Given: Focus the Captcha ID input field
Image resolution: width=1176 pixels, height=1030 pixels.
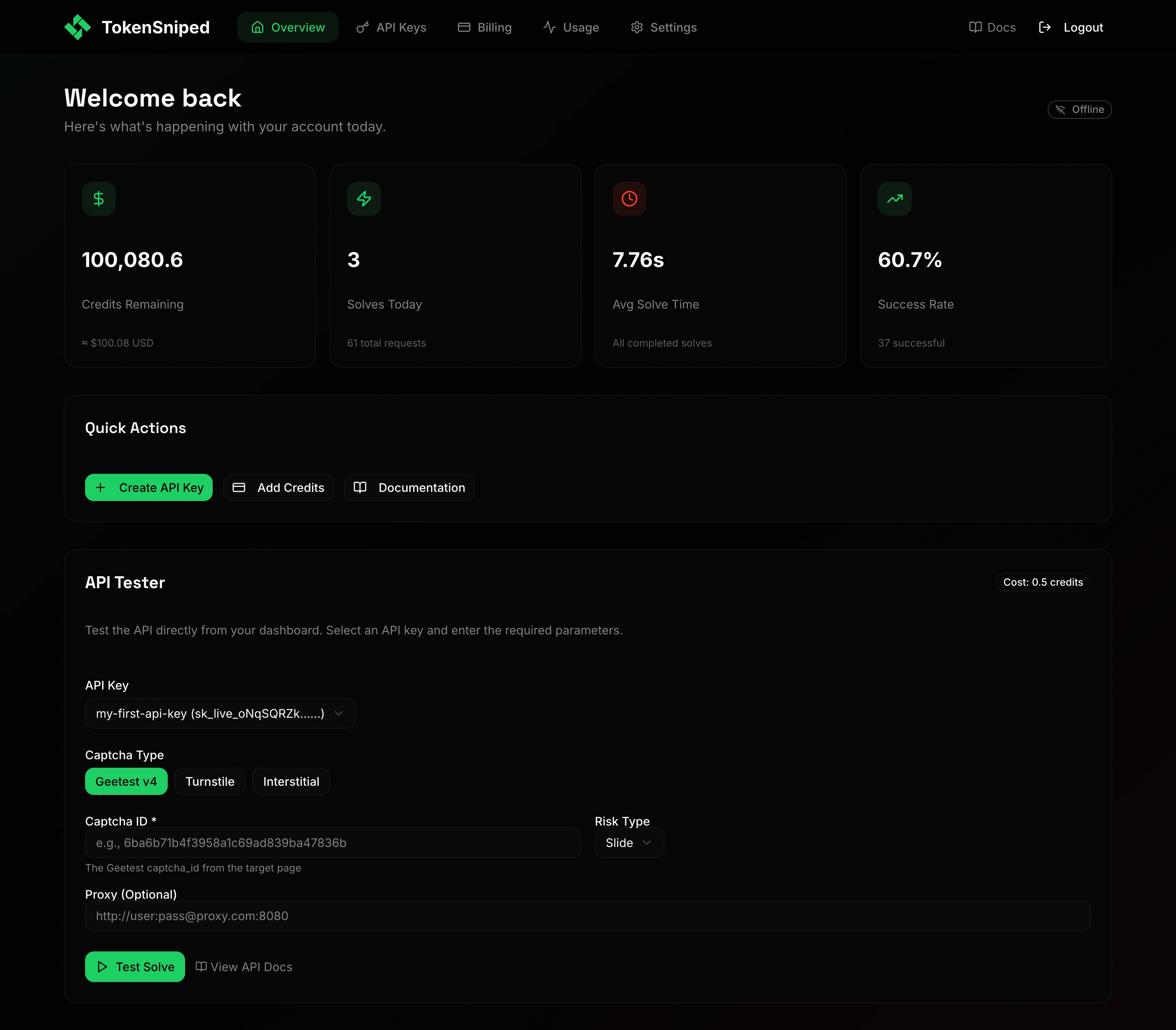Looking at the screenshot, I should click(332, 843).
